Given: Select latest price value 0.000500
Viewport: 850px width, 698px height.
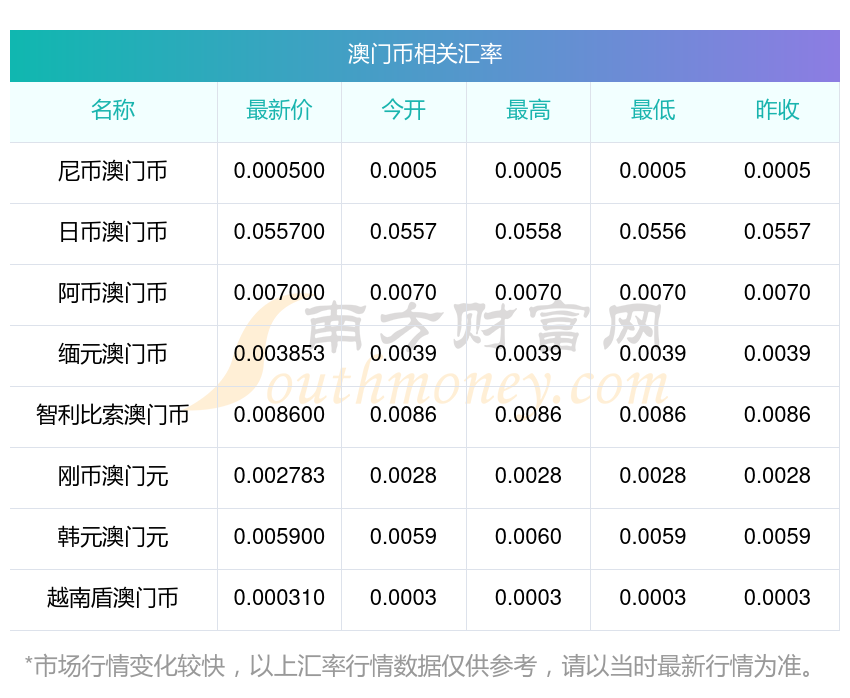Looking at the screenshot, I should click(x=279, y=171).
